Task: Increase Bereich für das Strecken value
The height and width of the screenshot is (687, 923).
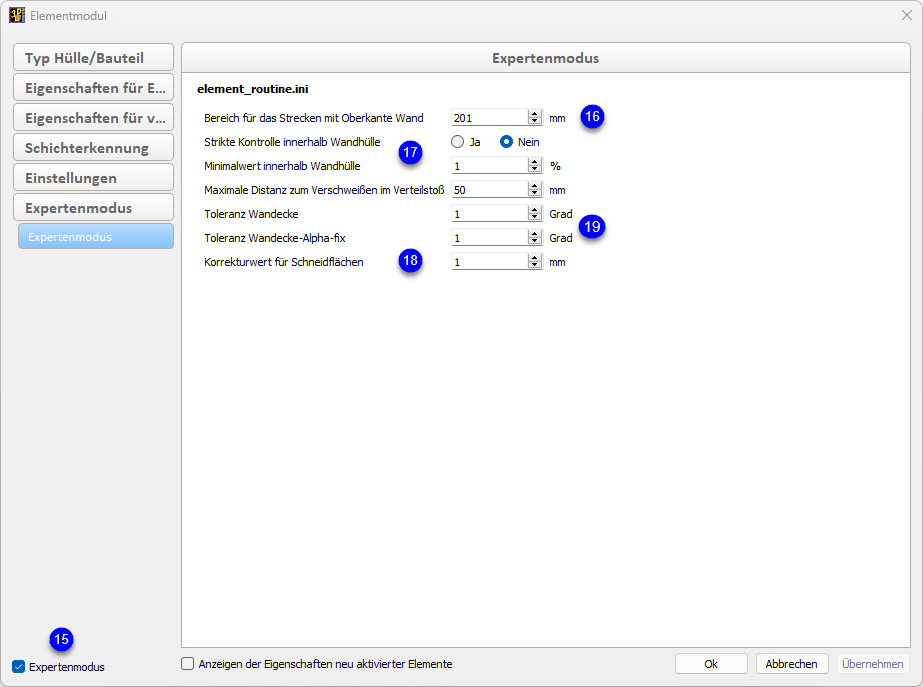Action: coord(535,114)
